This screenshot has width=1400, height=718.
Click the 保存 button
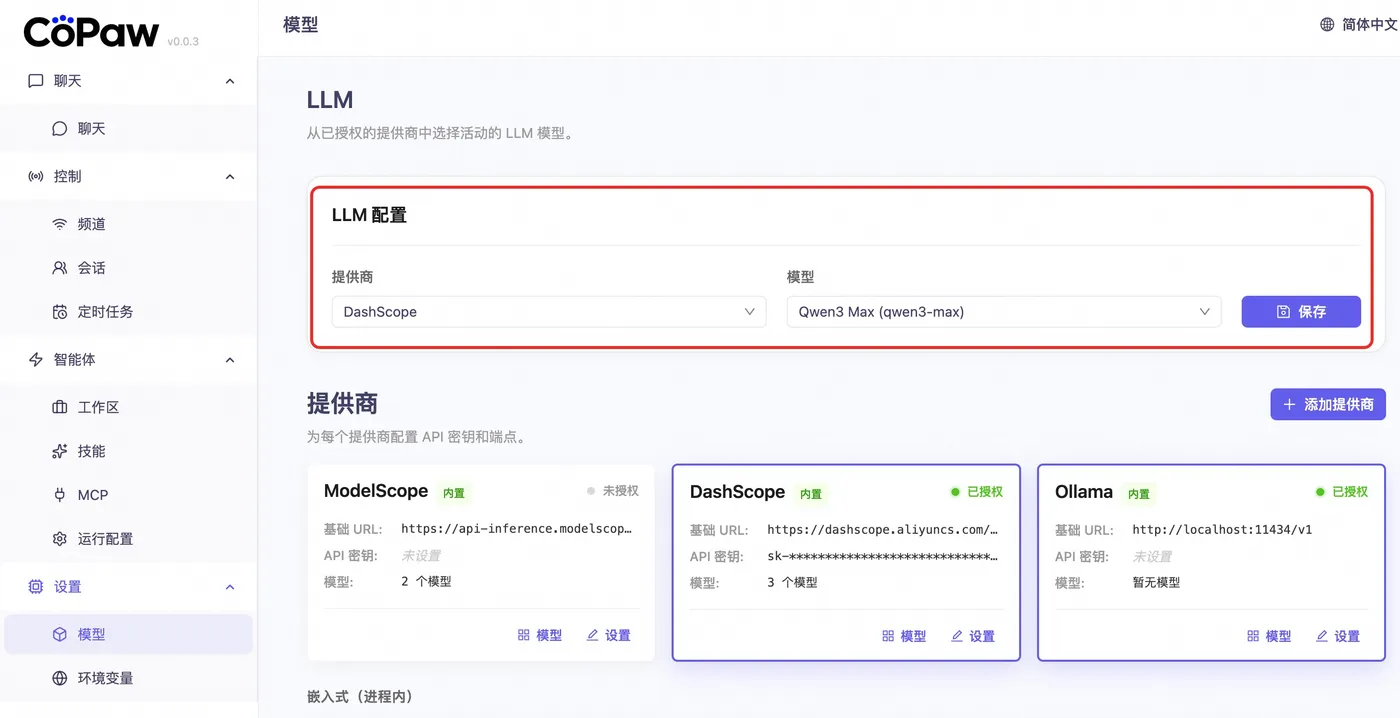[1301, 311]
